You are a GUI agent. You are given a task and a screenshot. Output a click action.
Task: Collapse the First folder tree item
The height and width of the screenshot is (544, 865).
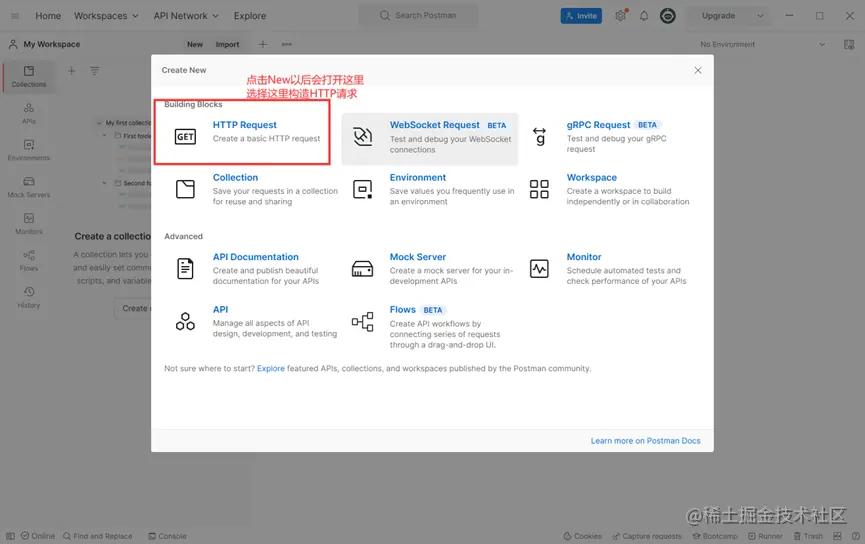click(104, 135)
